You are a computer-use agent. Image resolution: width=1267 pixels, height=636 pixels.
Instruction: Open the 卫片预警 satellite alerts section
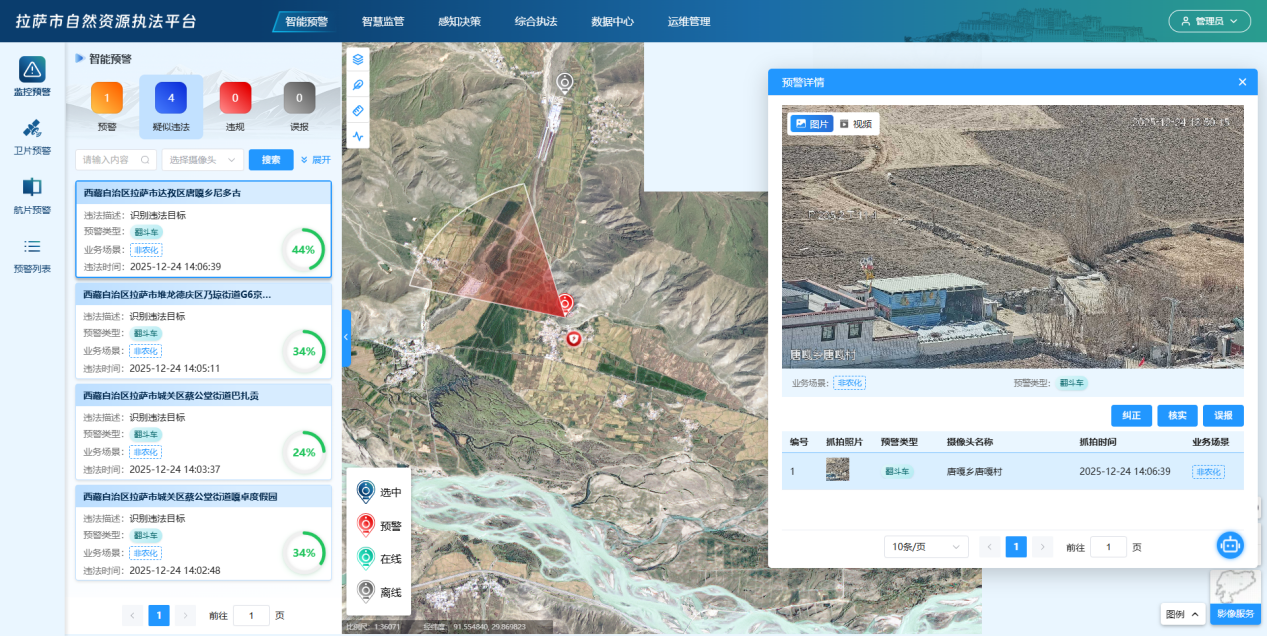click(x=32, y=137)
